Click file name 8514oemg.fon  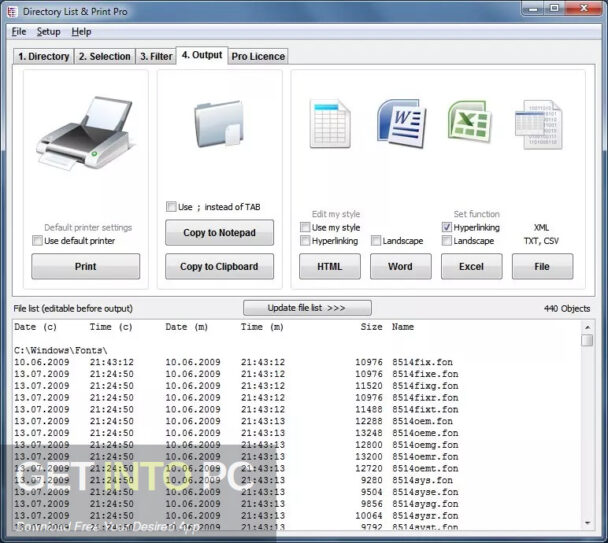tap(425, 445)
